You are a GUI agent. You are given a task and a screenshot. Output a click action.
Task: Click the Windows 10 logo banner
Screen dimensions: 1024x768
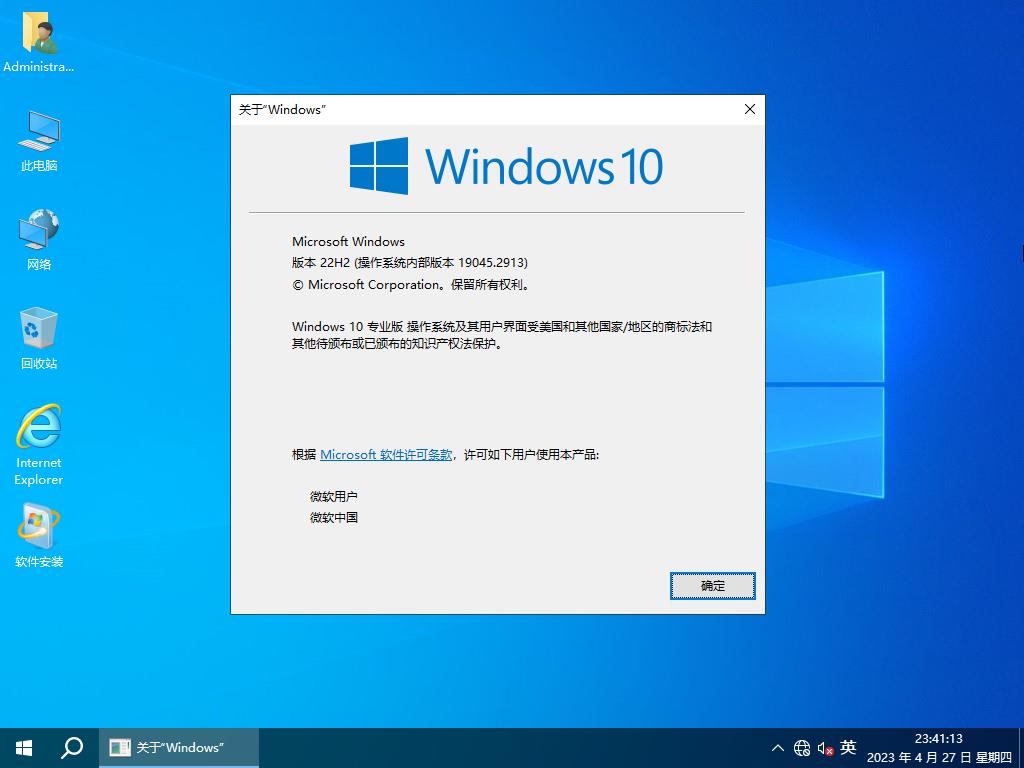point(506,166)
